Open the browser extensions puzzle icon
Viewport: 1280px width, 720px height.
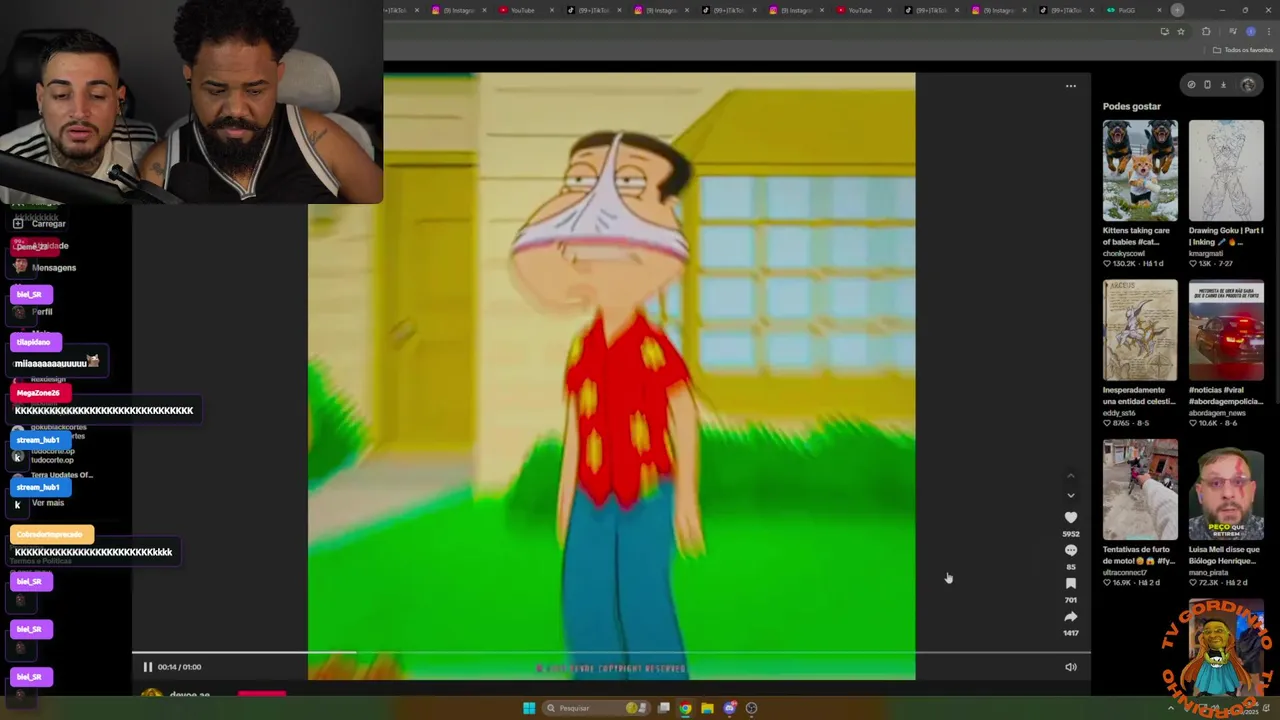(1206, 31)
